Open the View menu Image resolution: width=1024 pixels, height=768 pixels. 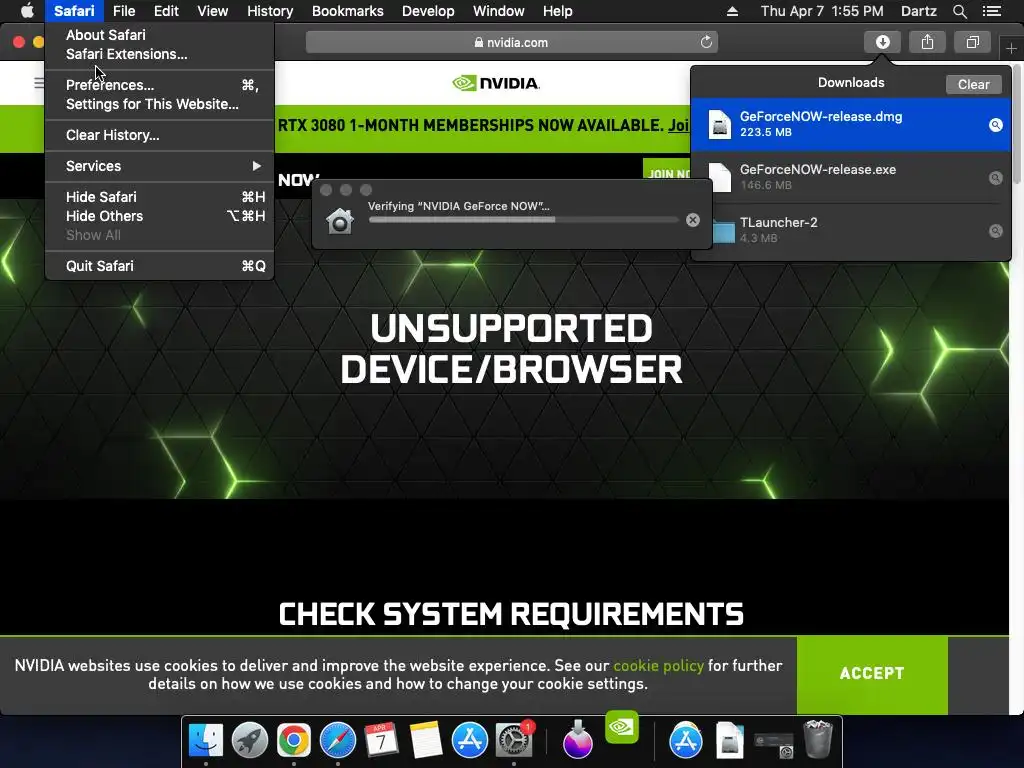212,11
